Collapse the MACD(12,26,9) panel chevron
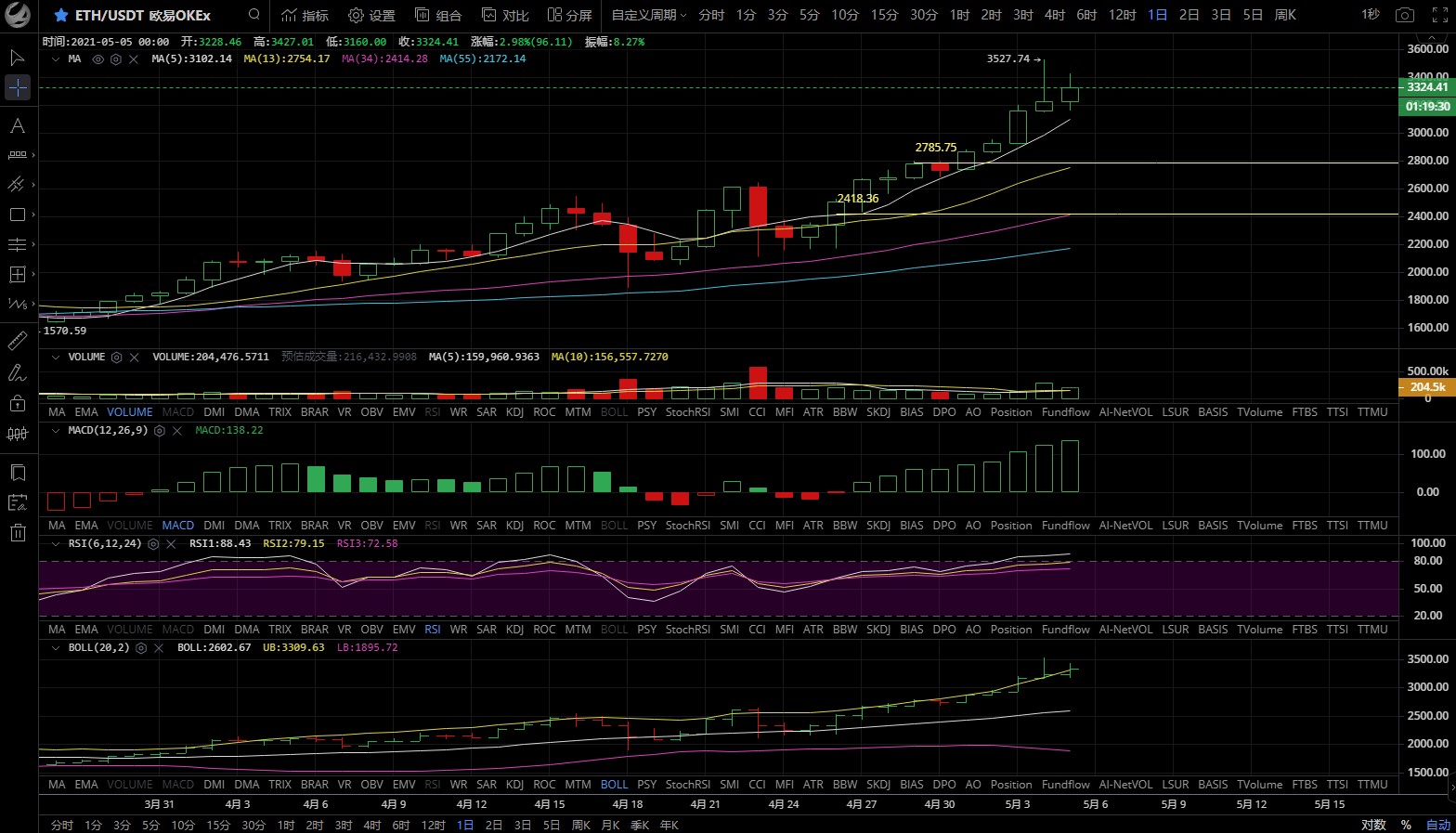 tap(56, 431)
